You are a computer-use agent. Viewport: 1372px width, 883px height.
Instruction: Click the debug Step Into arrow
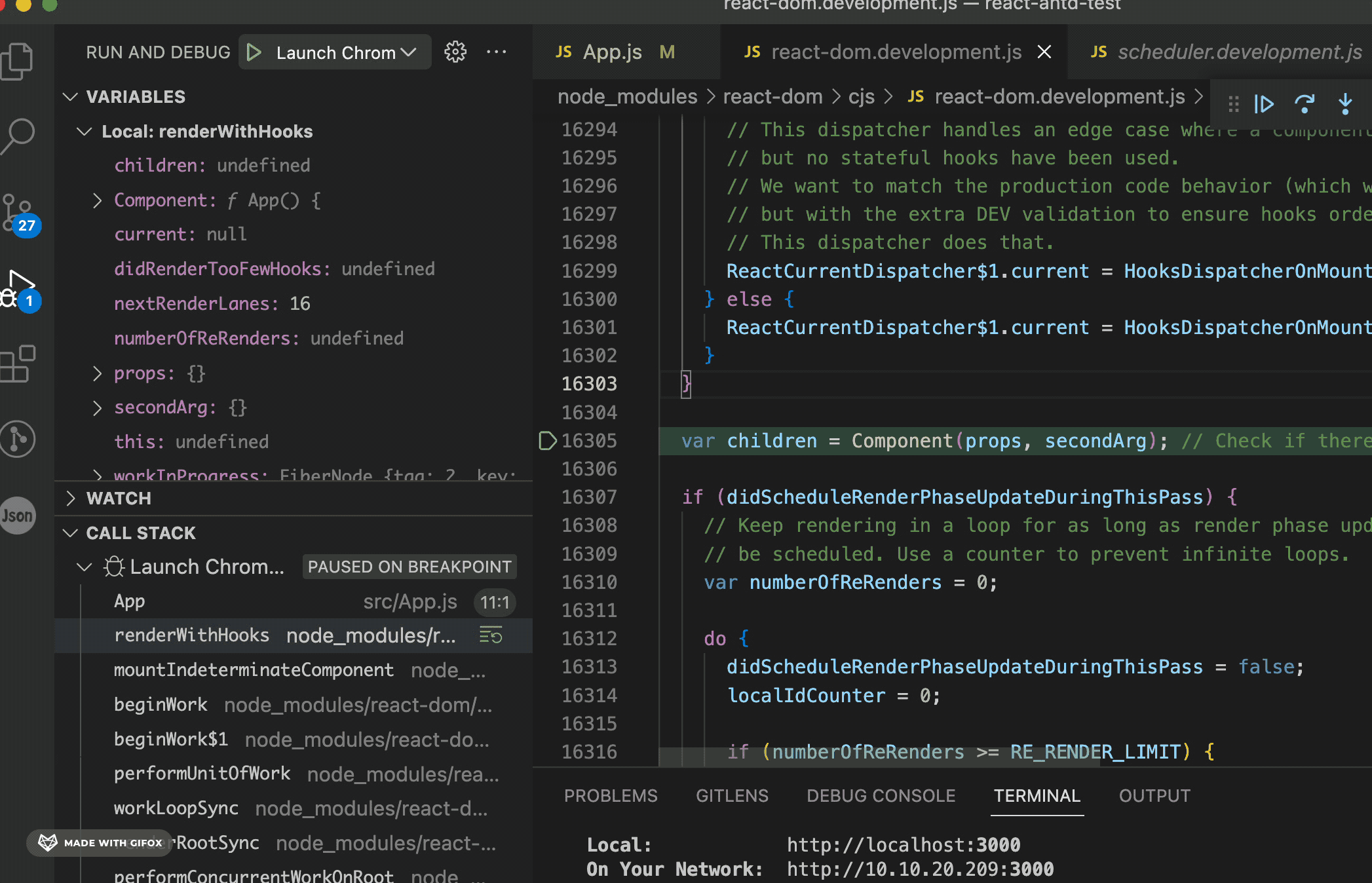1344,104
